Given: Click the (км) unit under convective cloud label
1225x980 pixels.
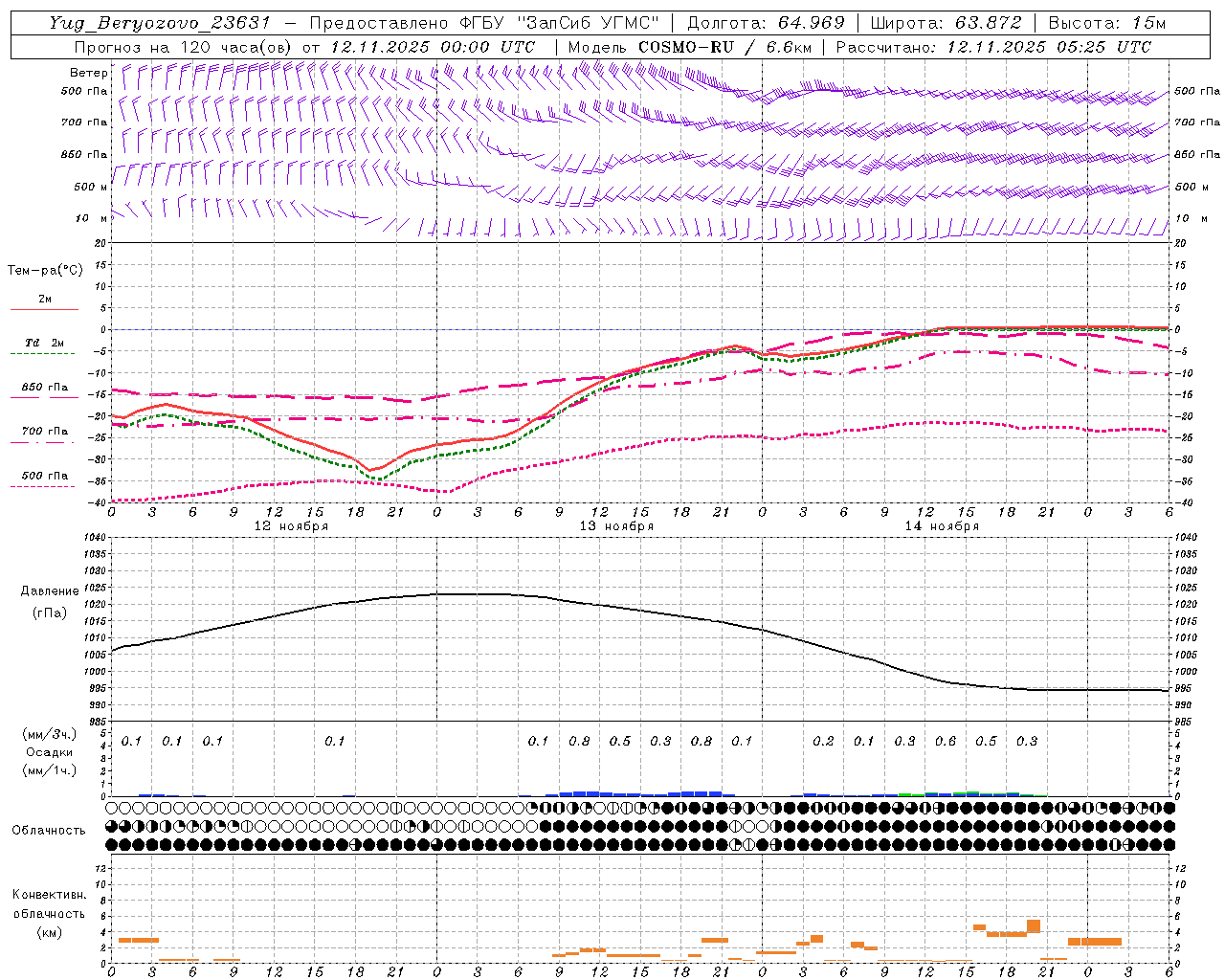Looking at the screenshot, I should coord(49,932).
